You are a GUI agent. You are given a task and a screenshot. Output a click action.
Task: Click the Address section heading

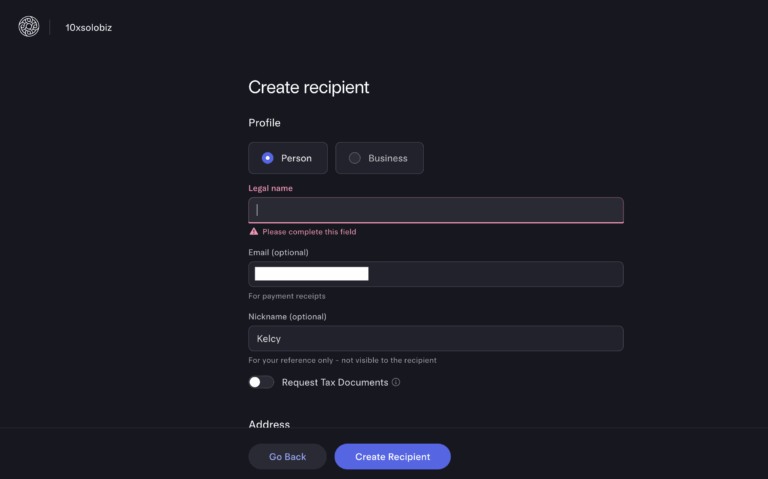pos(269,424)
